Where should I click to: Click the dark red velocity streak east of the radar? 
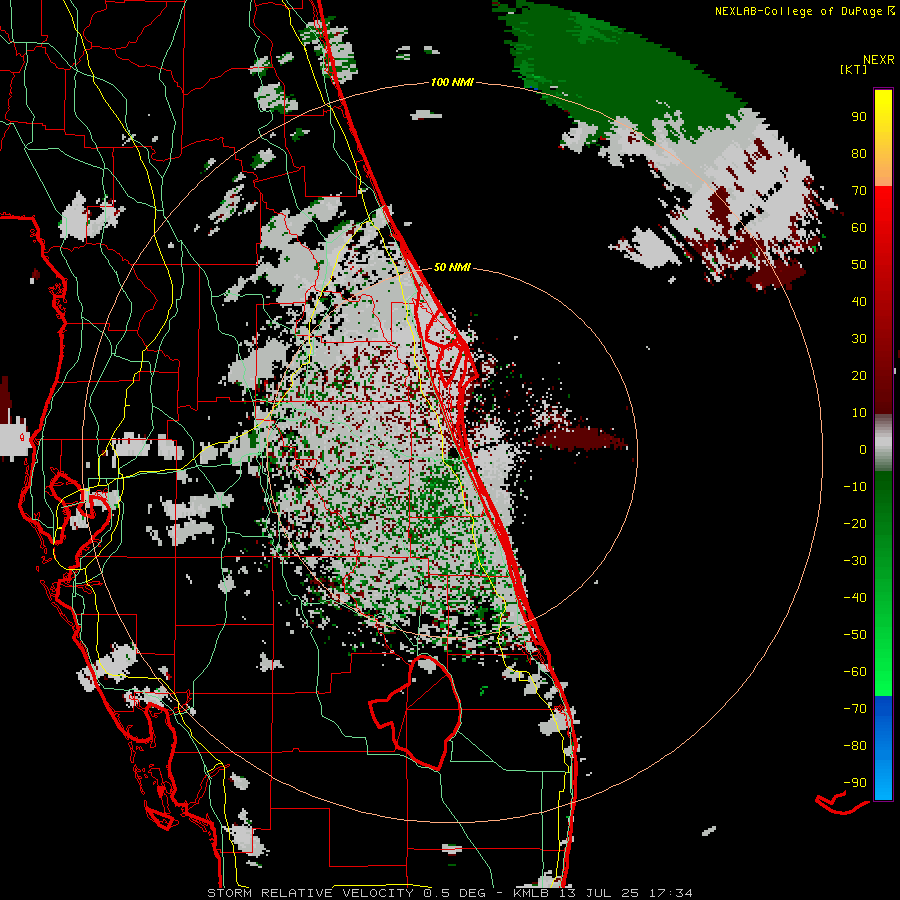580,439
